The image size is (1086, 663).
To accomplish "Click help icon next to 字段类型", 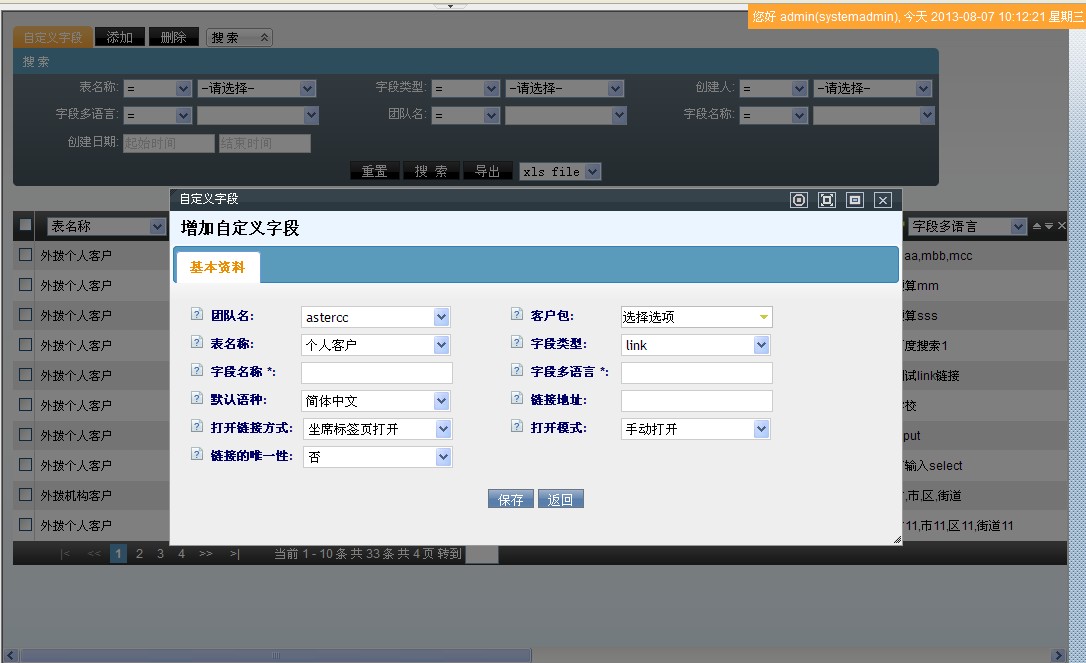I will click(516, 342).
